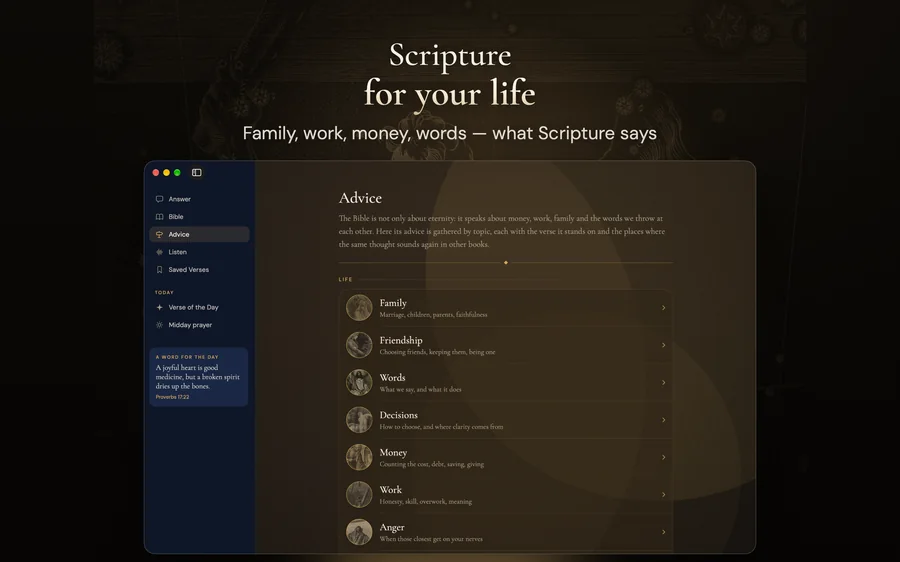The width and height of the screenshot is (900, 562).
Task: Click the Midday prayer sun icon
Action: [160, 325]
